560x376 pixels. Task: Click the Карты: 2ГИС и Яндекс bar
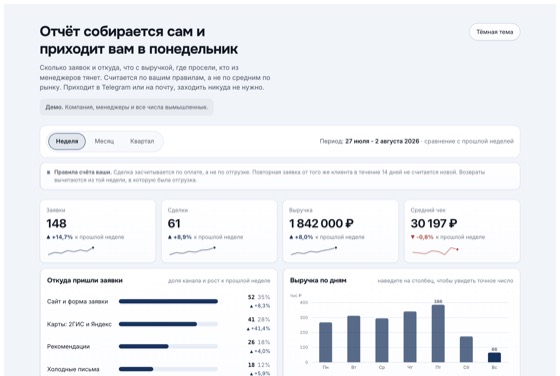point(168,324)
